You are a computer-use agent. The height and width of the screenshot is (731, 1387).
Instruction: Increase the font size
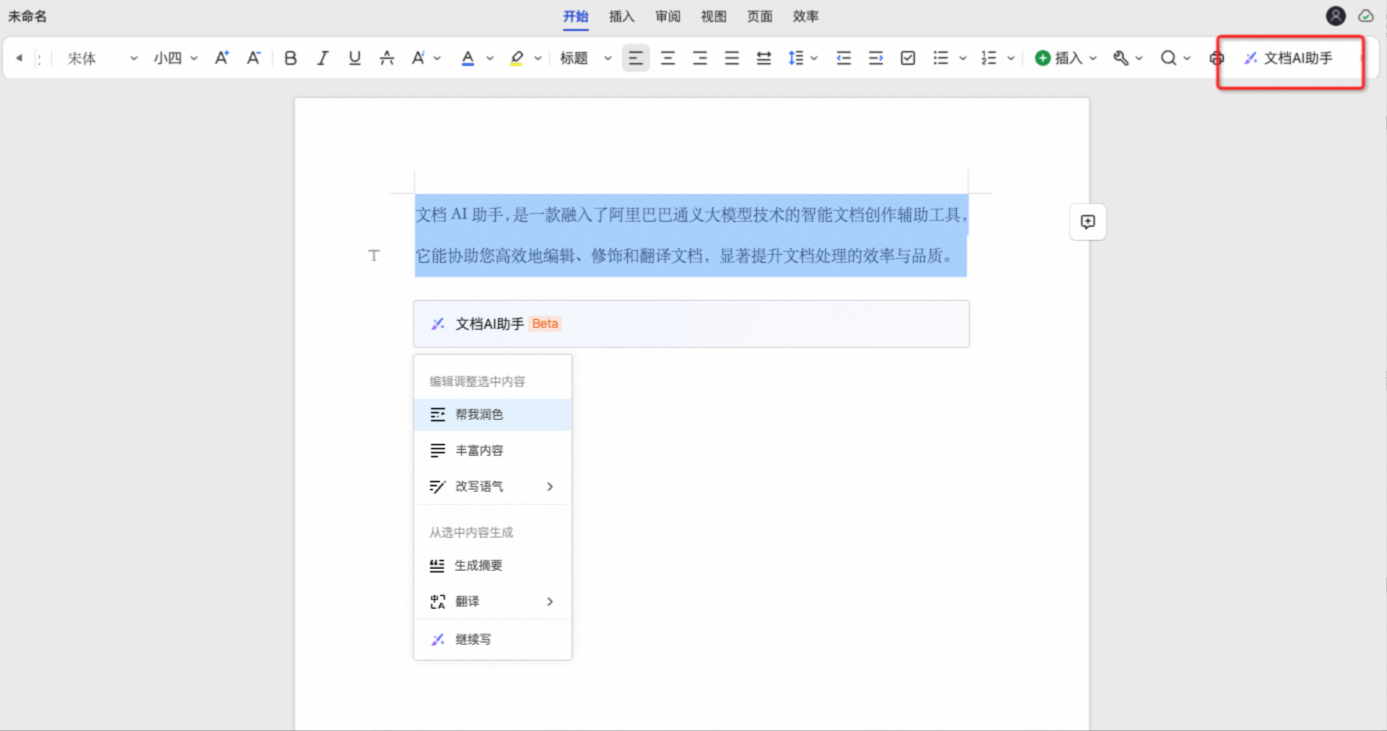(x=222, y=58)
